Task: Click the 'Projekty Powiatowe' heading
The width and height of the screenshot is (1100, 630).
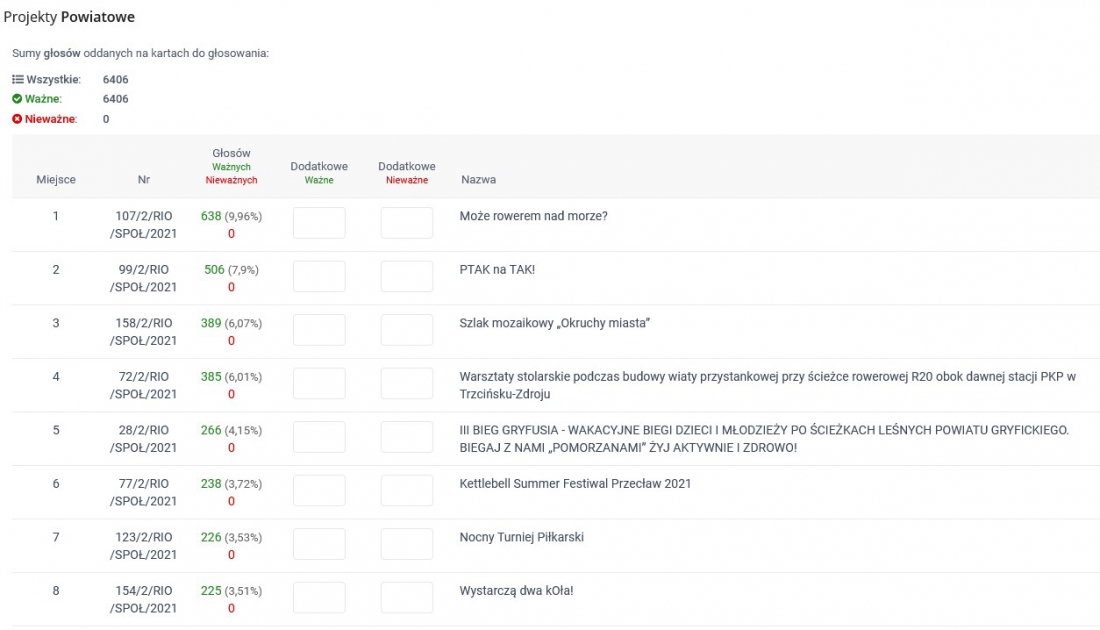Action: tap(69, 17)
